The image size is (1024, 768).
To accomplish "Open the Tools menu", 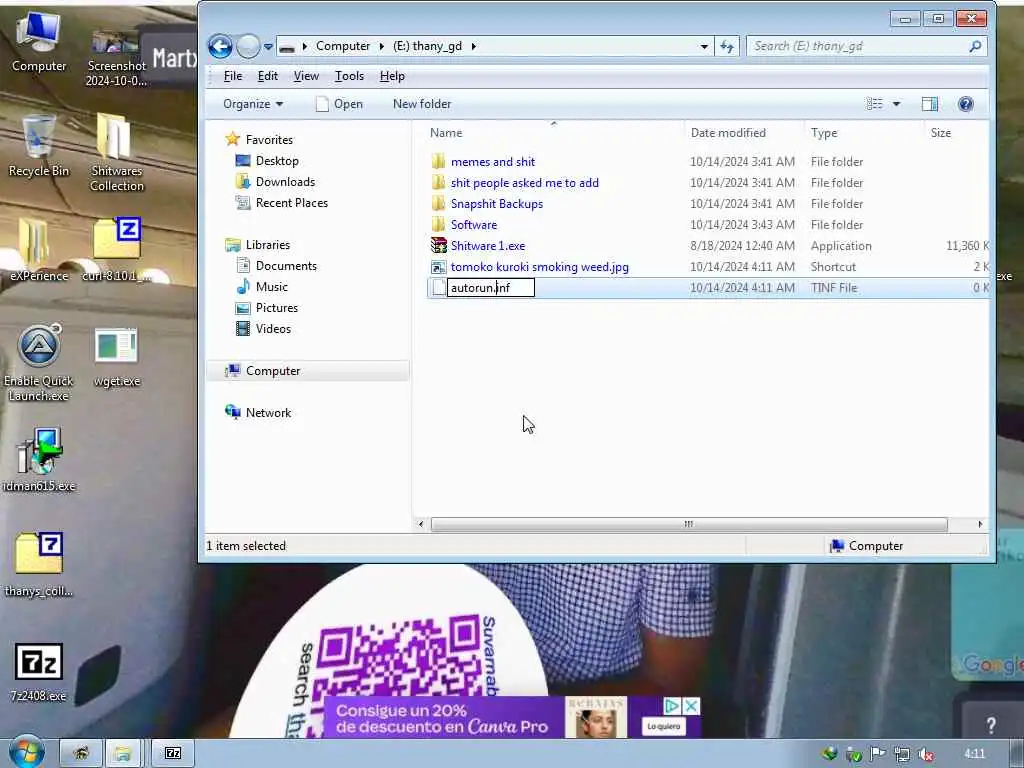I will coord(349,76).
